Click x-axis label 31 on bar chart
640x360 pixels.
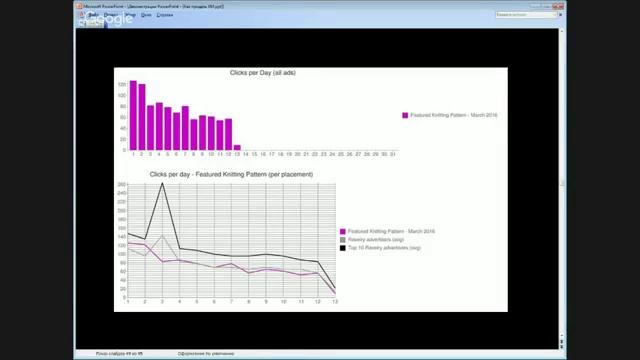[392, 154]
